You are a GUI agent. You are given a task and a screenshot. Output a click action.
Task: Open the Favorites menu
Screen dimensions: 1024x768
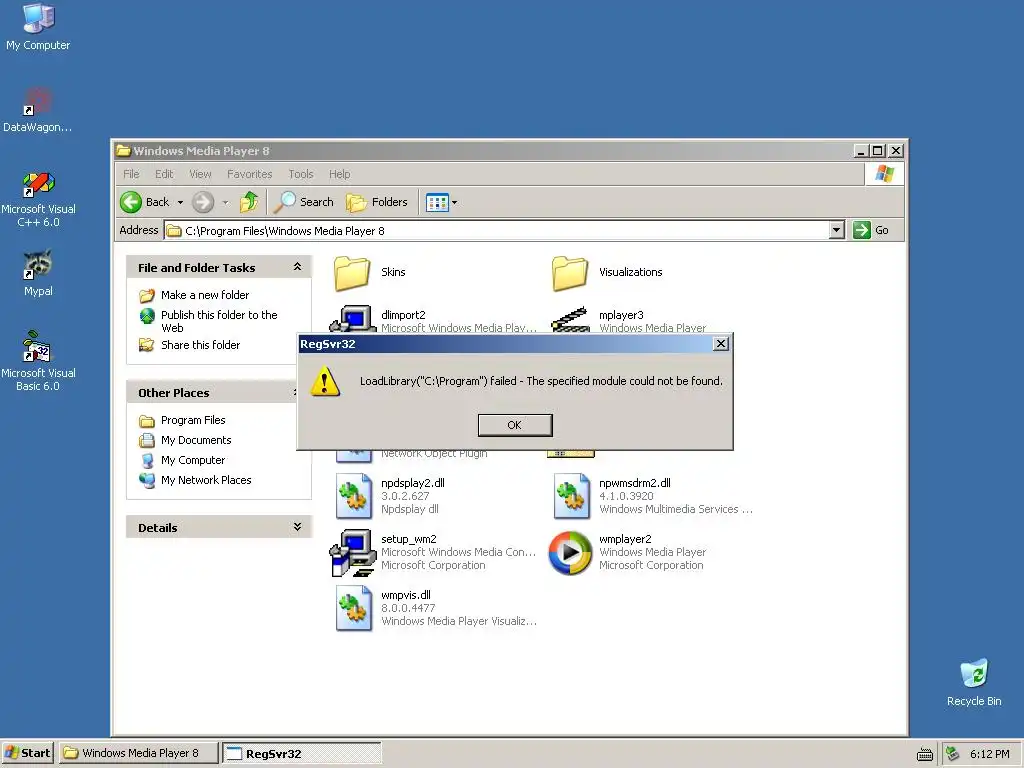(249, 174)
